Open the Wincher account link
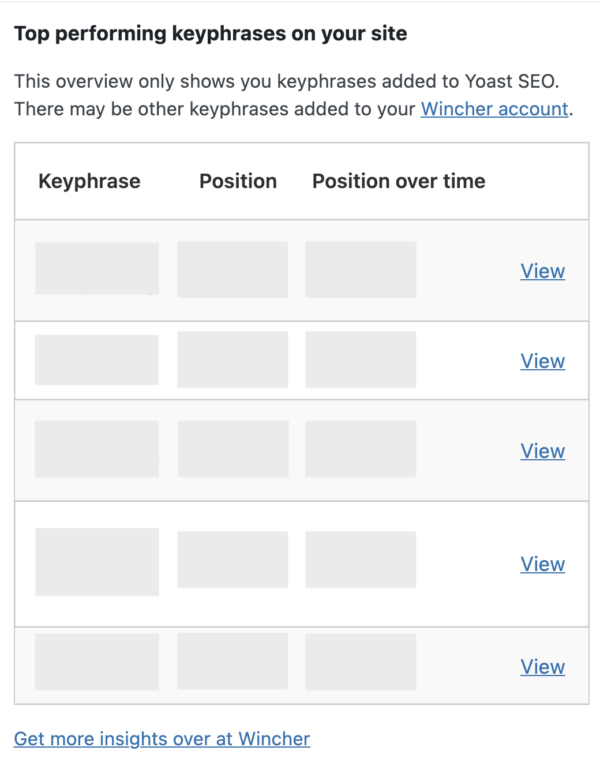The image size is (600, 773). [x=494, y=109]
